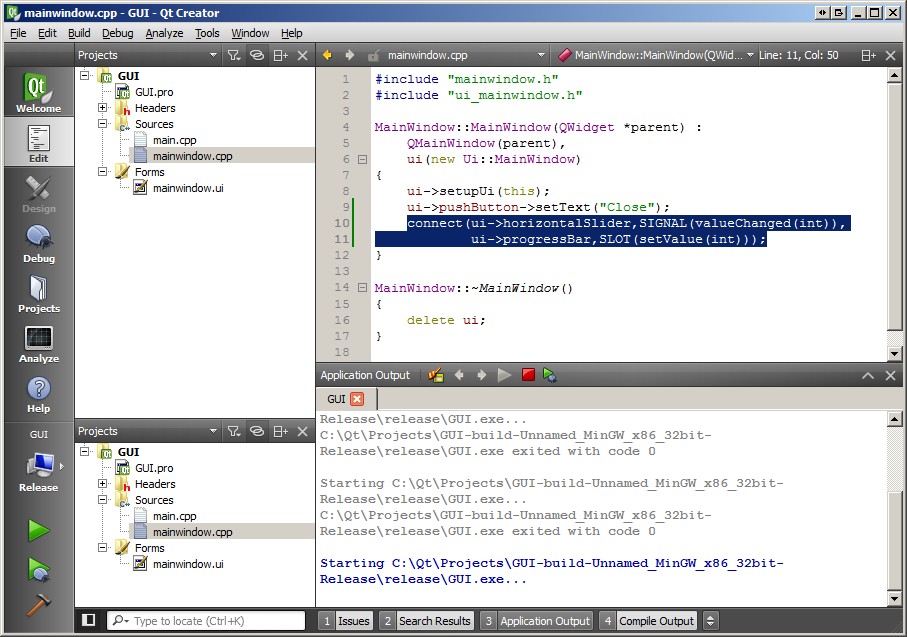Close the Application Output pane
Image resolution: width=907 pixels, height=637 pixels.
pos(891,375)
